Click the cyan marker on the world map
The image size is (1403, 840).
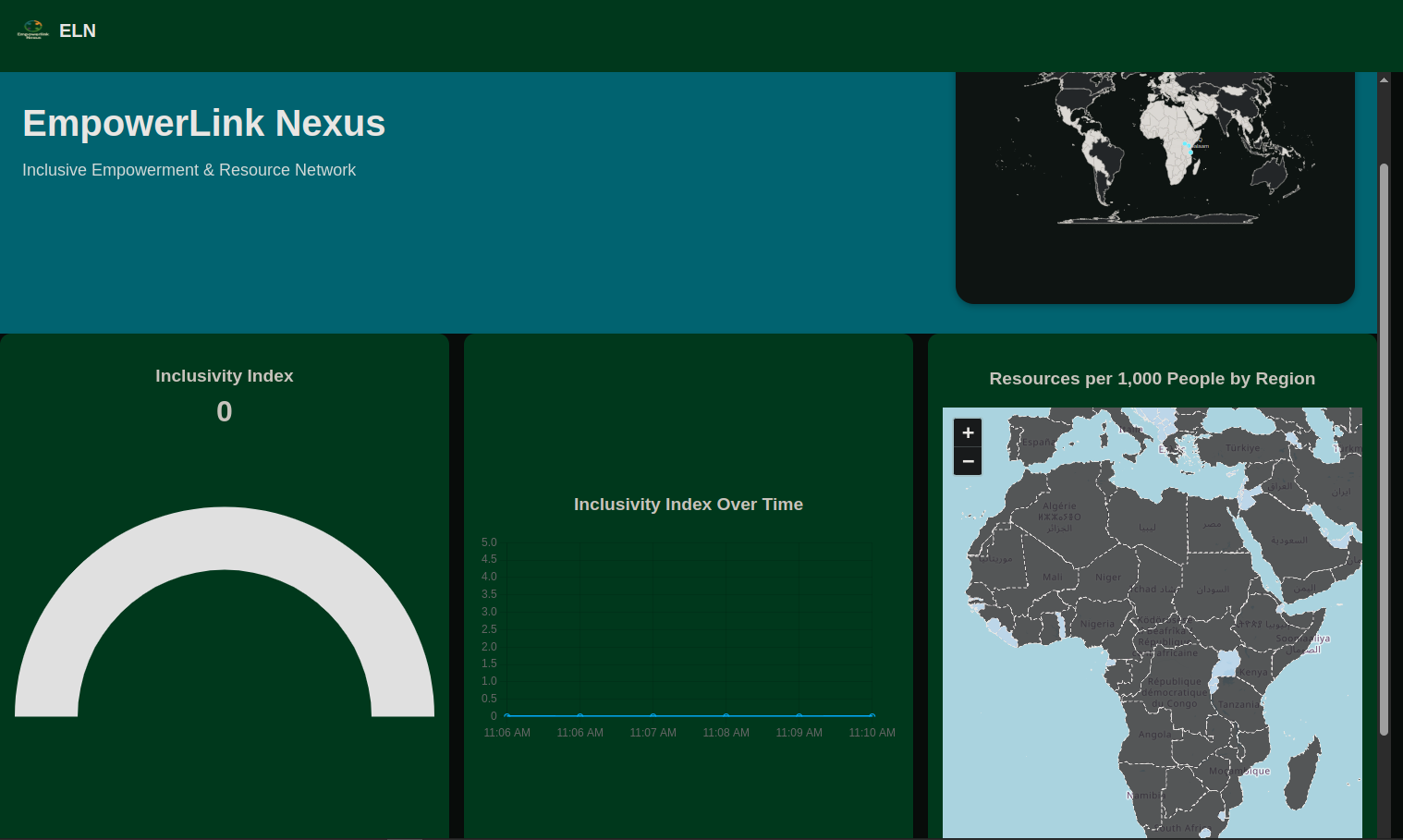(1186, 144)
